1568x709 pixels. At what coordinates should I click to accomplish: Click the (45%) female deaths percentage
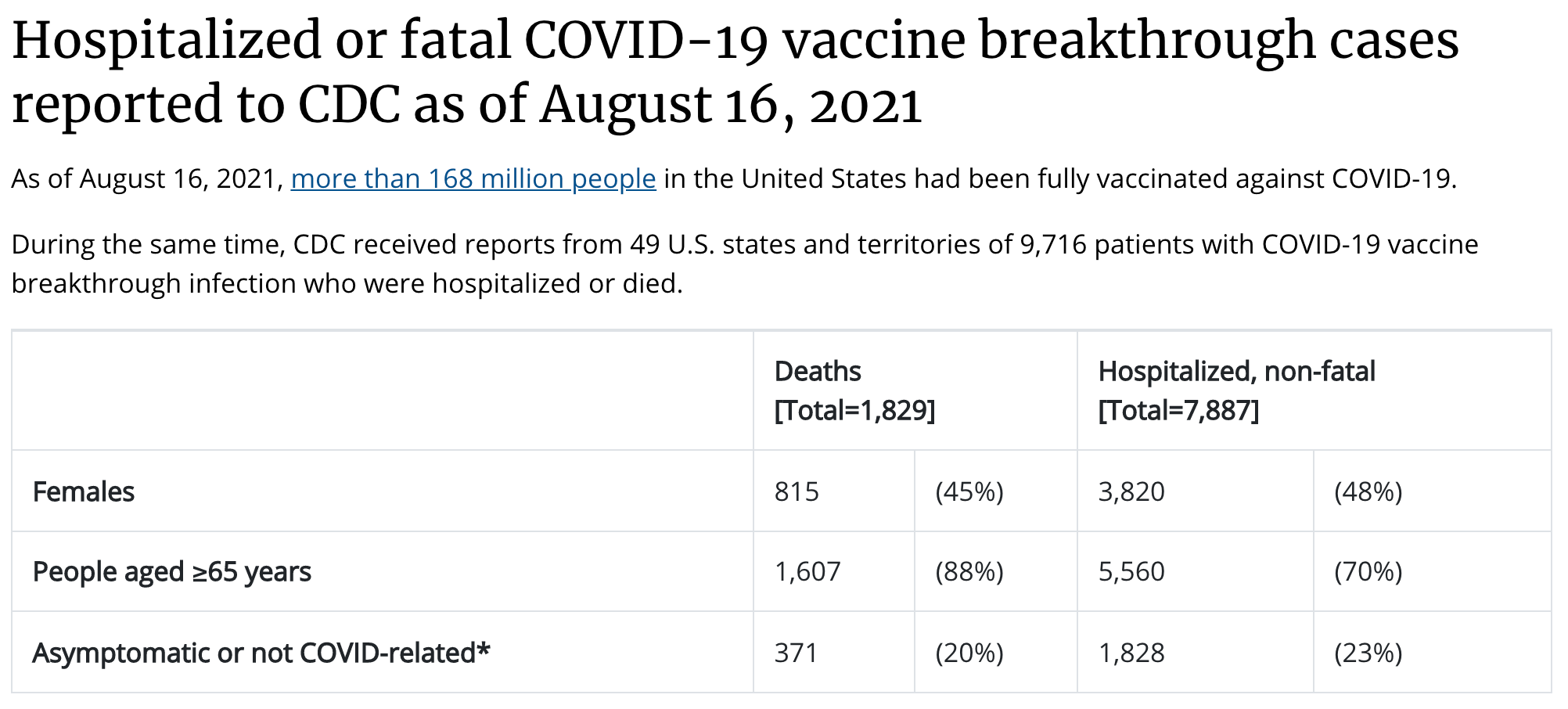click(x=969, y=492)
